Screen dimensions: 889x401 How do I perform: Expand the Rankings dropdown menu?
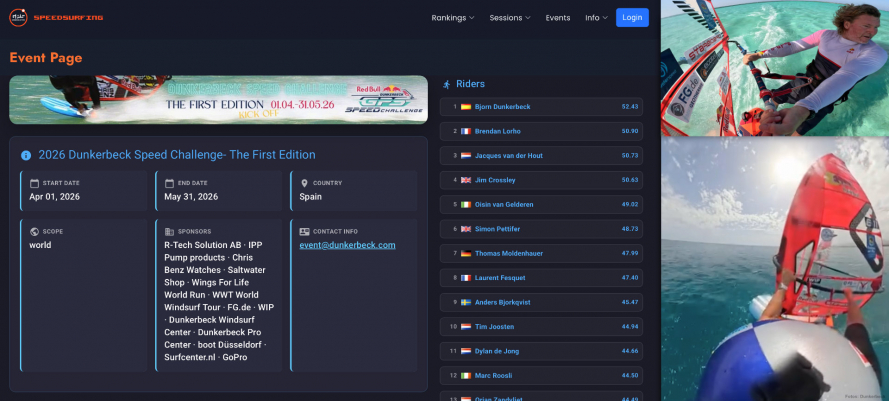click(x=453, y=18)
